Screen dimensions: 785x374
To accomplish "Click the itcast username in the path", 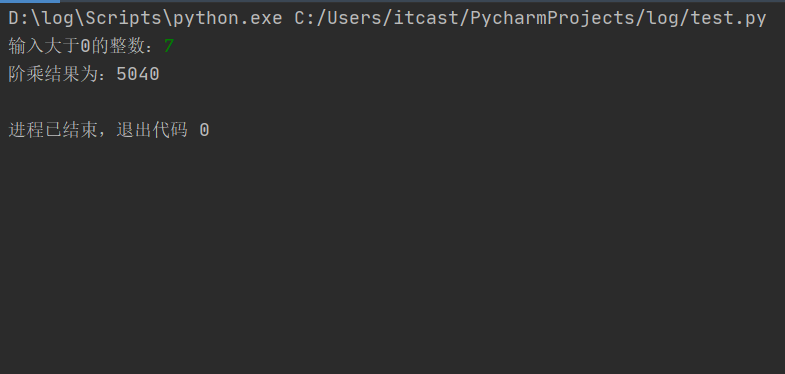I will pyautogui.click(x=426, y=19).
